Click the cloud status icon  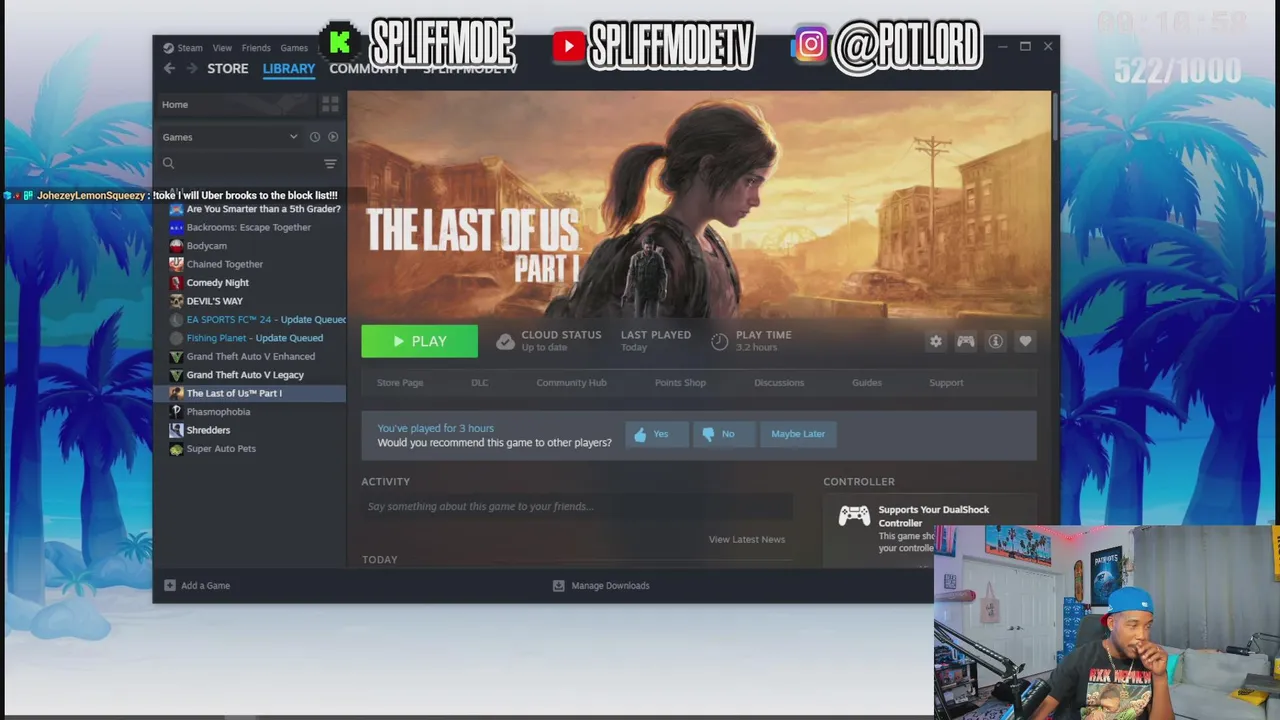point(505,342)
